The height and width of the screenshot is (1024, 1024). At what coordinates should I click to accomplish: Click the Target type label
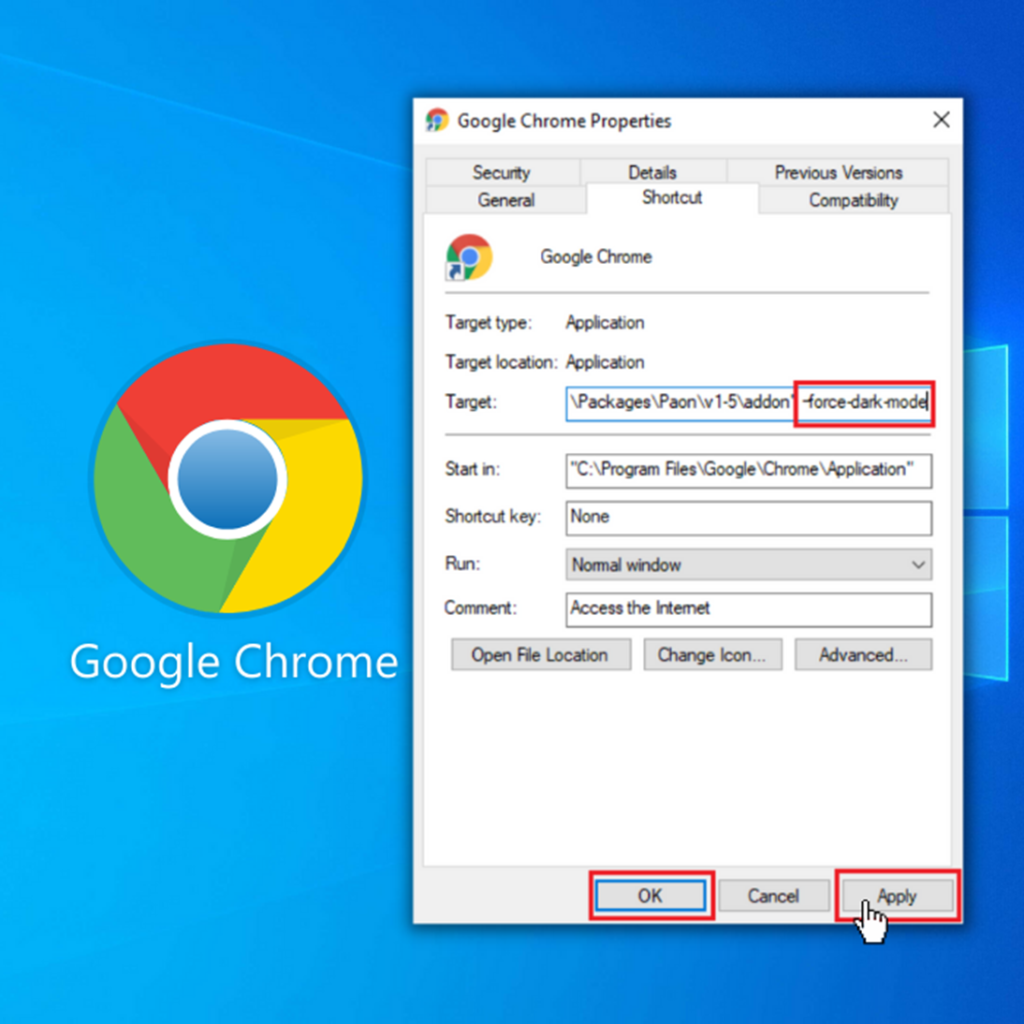pos(488,323)
